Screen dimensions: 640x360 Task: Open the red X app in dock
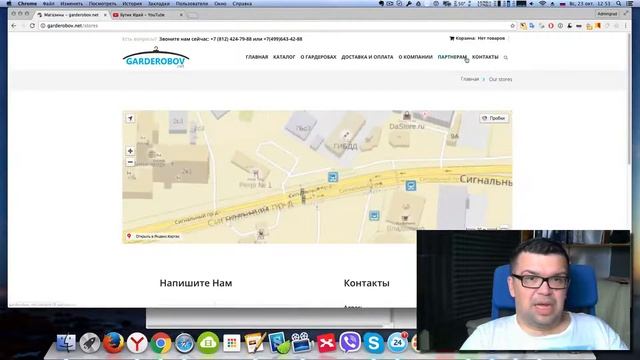[x=326, y=343]
